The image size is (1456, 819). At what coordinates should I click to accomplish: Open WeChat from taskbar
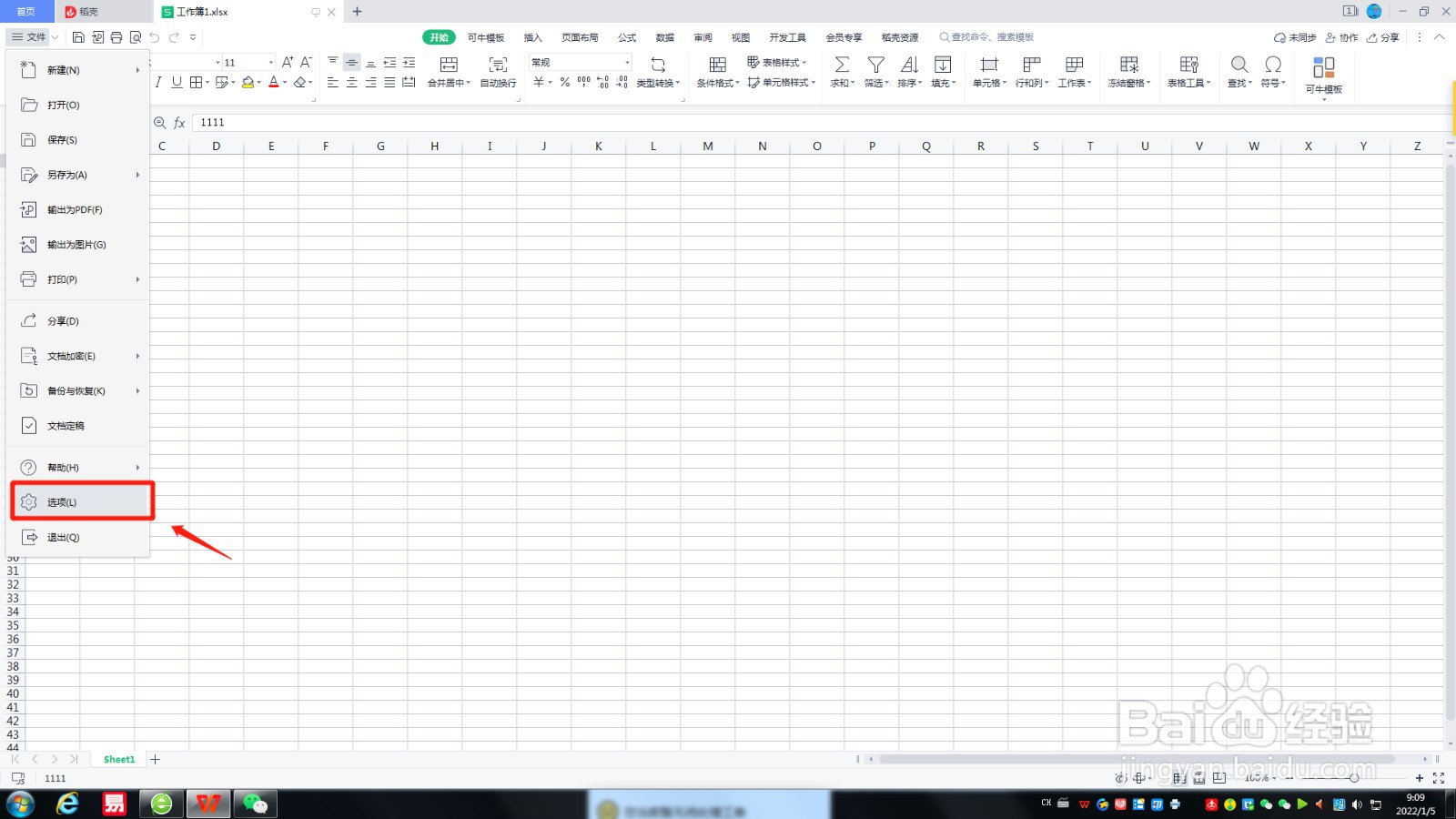[x=256, y=804]
